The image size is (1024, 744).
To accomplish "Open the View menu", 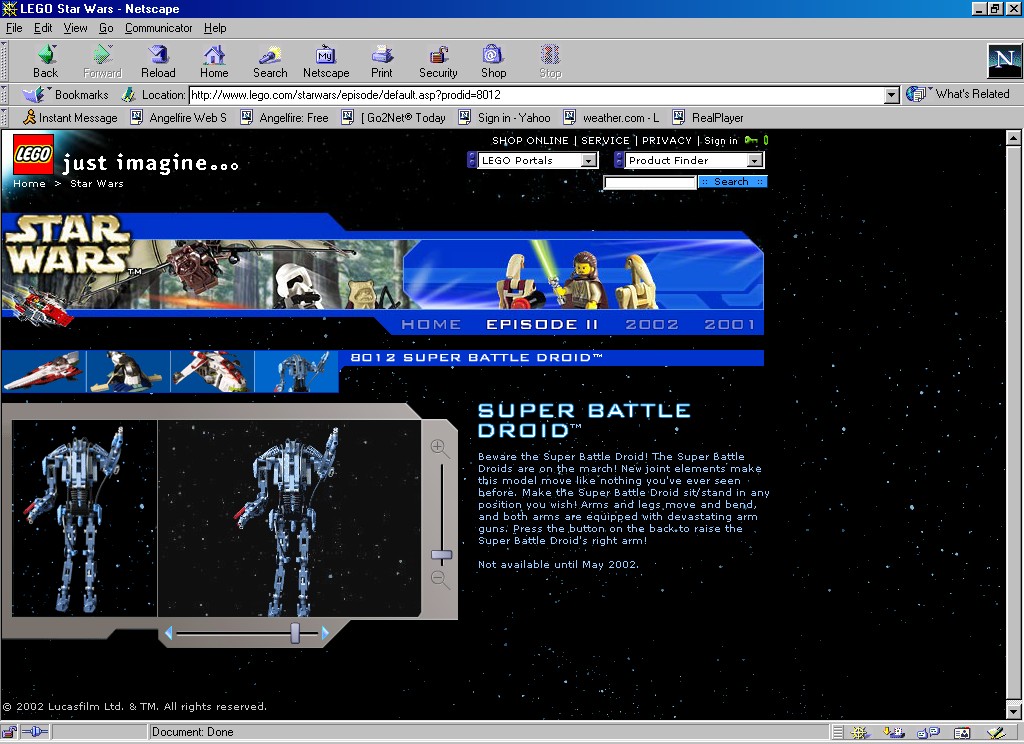I will tap(75, 28).
